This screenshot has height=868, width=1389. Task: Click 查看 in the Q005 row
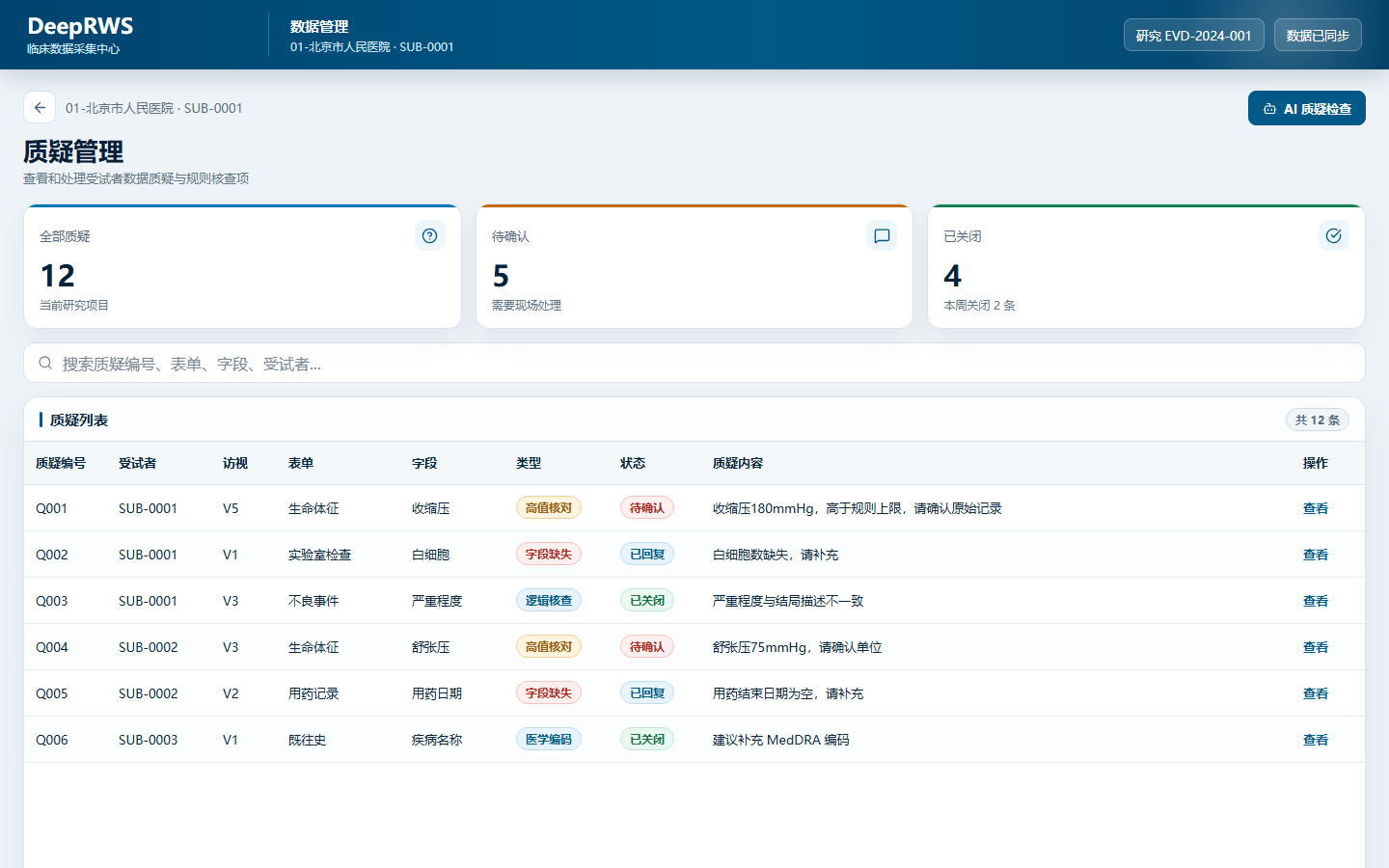point(1316,693)
